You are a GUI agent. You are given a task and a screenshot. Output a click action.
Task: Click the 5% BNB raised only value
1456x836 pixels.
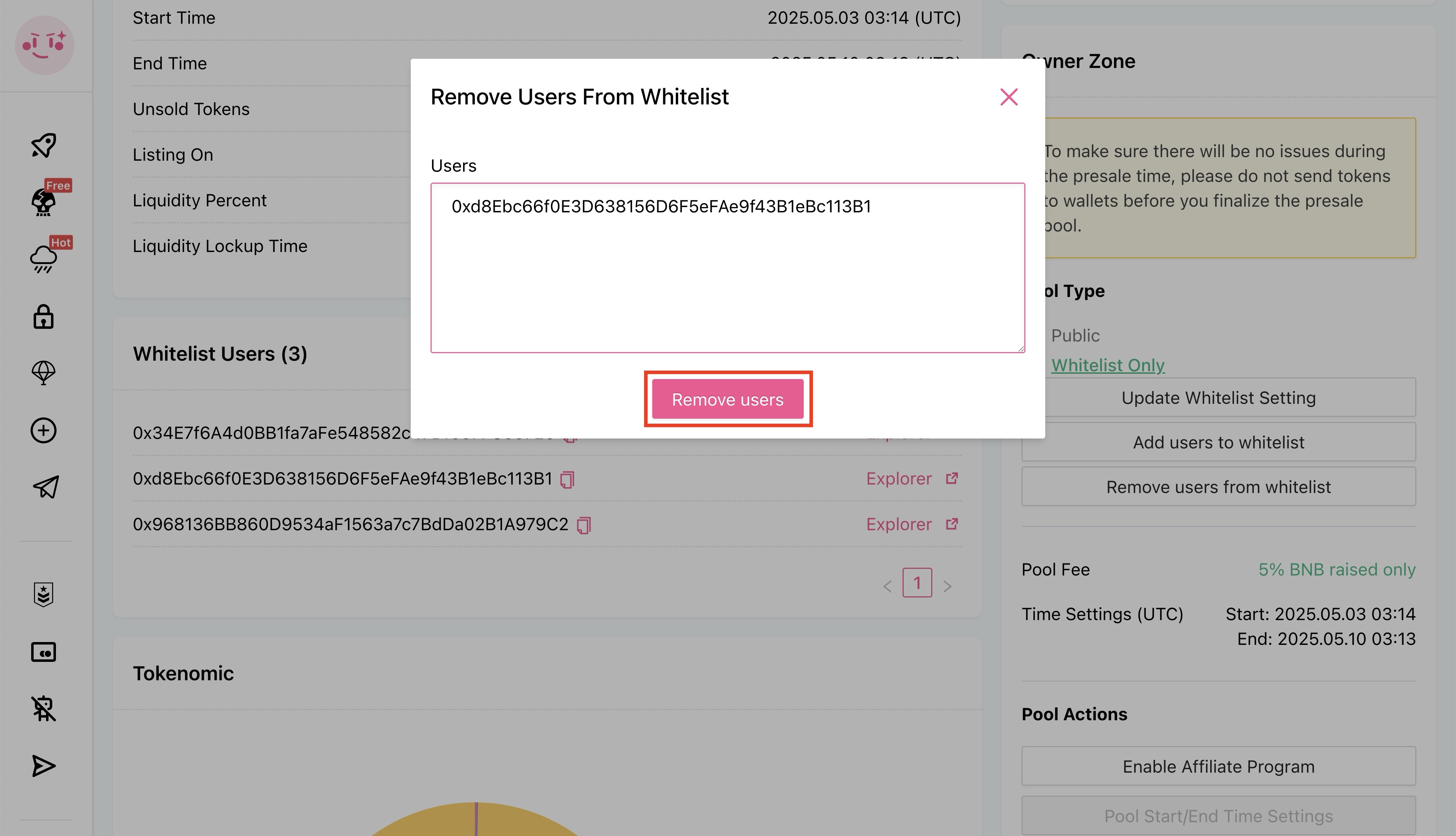(1337, 569)
